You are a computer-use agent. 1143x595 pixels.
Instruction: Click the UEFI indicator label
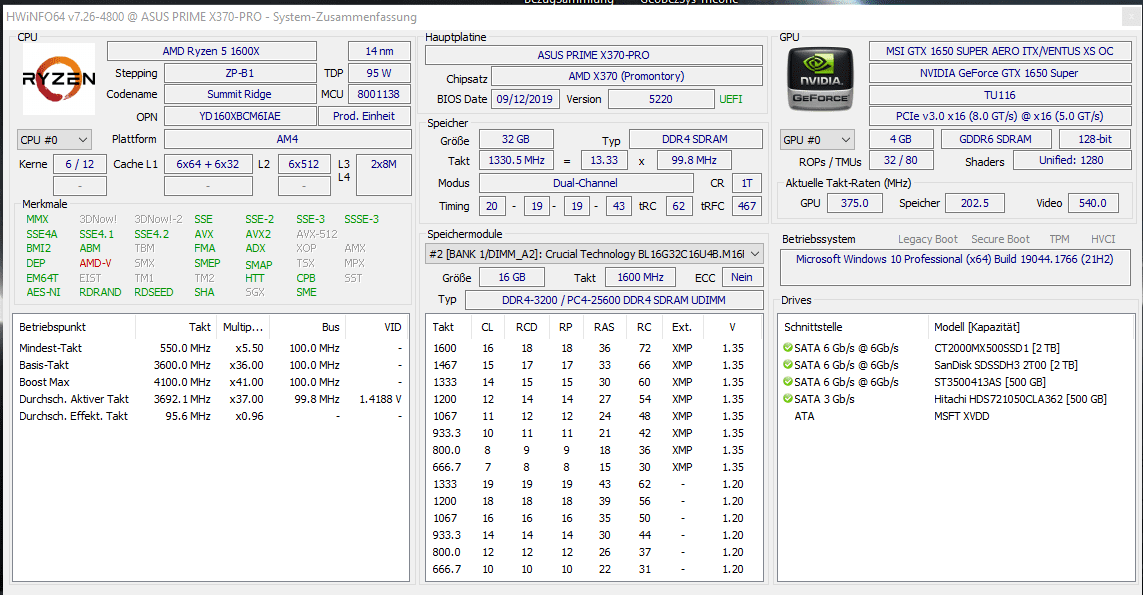(x=731, y=99)
